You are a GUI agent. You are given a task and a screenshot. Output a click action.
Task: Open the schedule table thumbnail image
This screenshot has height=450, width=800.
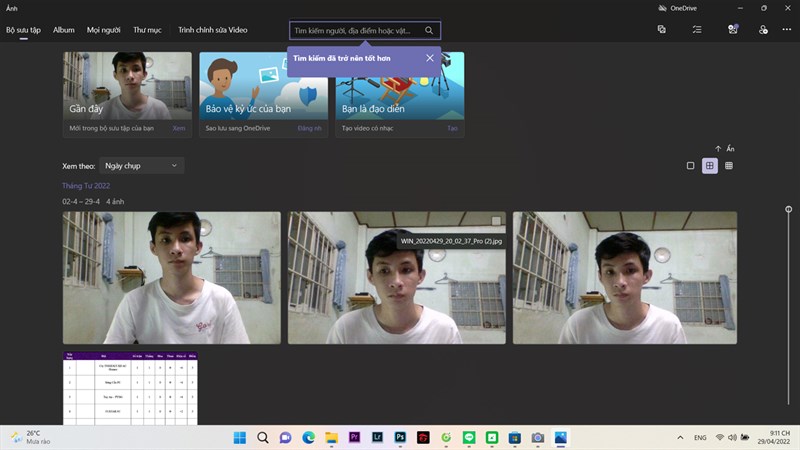click(x=130, y=388)
